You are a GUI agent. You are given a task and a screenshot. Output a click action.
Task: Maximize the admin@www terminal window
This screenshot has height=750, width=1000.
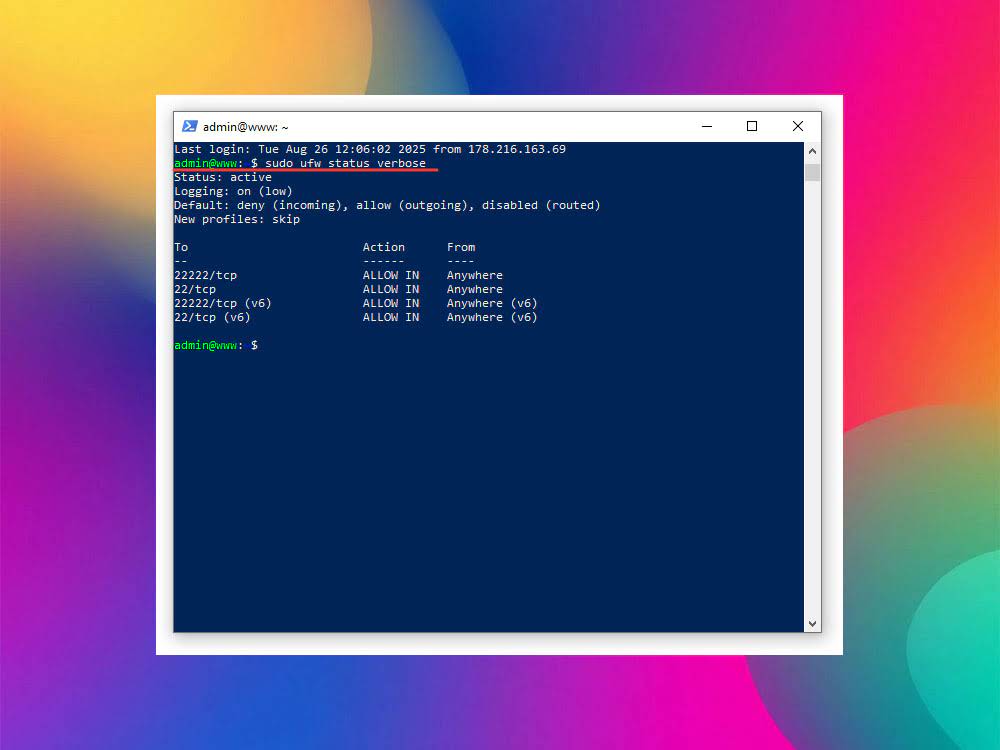(752, 126)
